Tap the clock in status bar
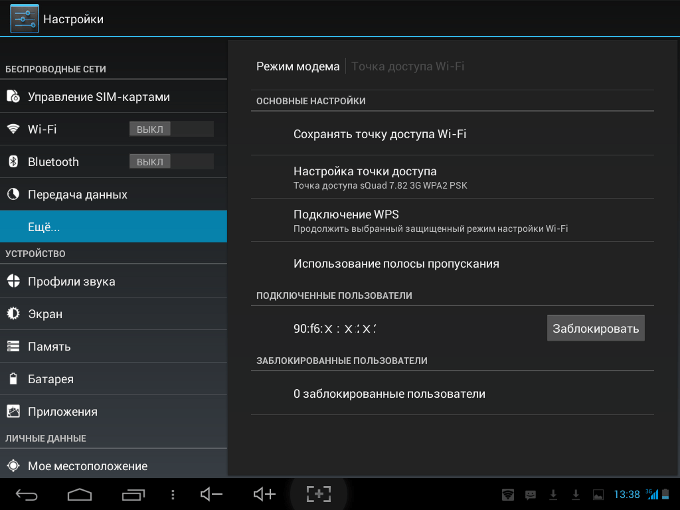Viewport: 680px width, 510px height. tap(627, 494)
